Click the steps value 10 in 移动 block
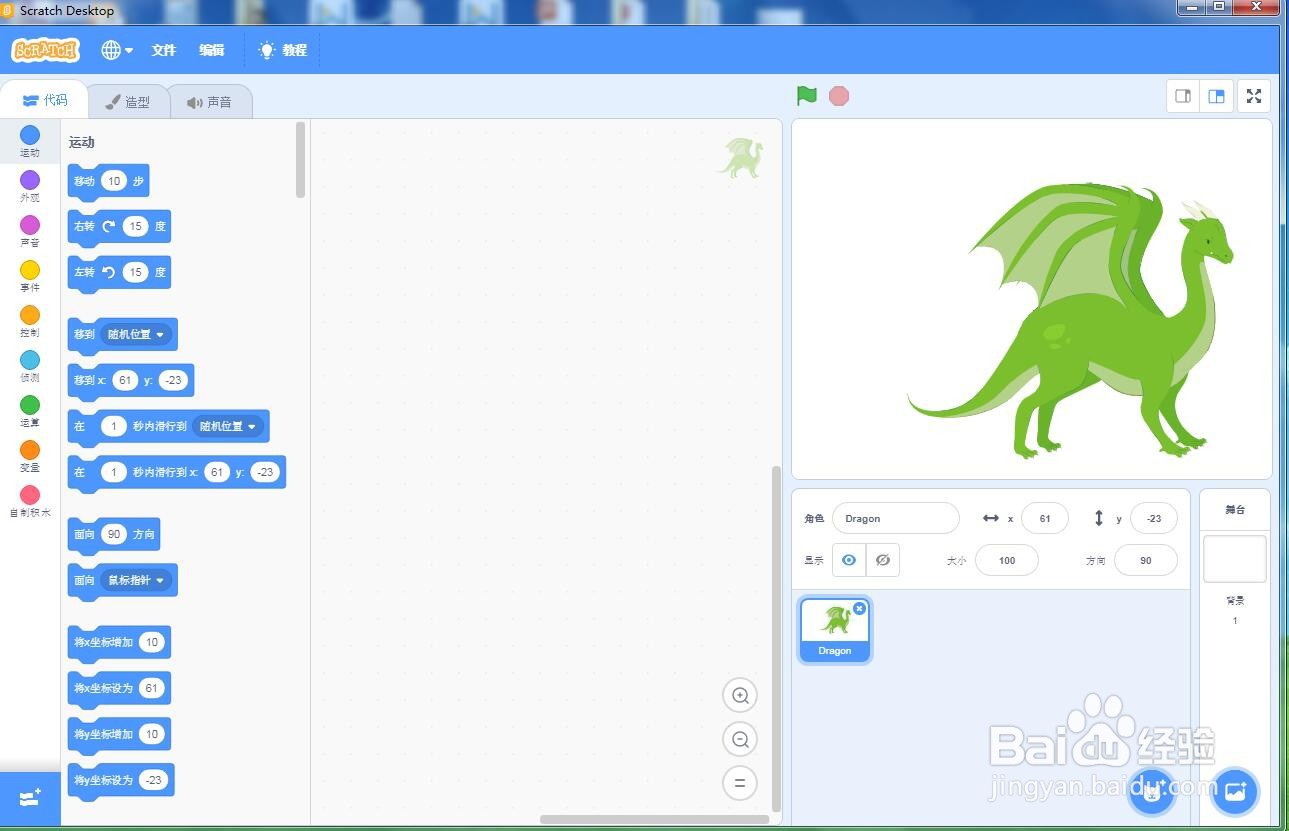 click(114, 181)
